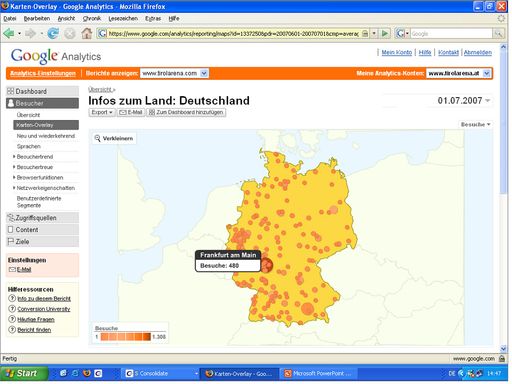Image resolution: width=512 pixels, height=384 pixels.
Task: Click the Ziele flag icon
Action: pos(10,241)
